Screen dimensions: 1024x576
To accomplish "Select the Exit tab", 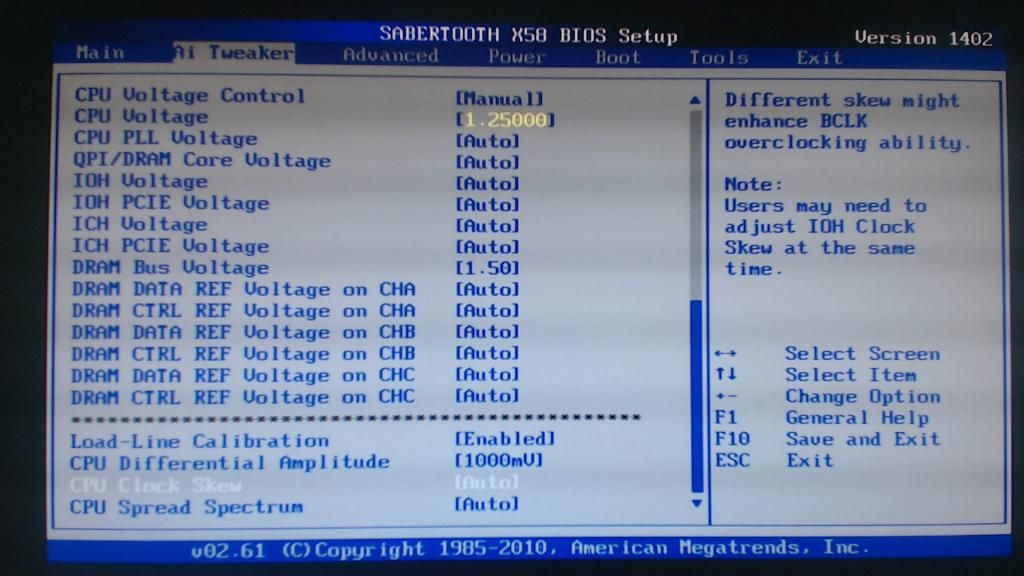I will point(819,58).
